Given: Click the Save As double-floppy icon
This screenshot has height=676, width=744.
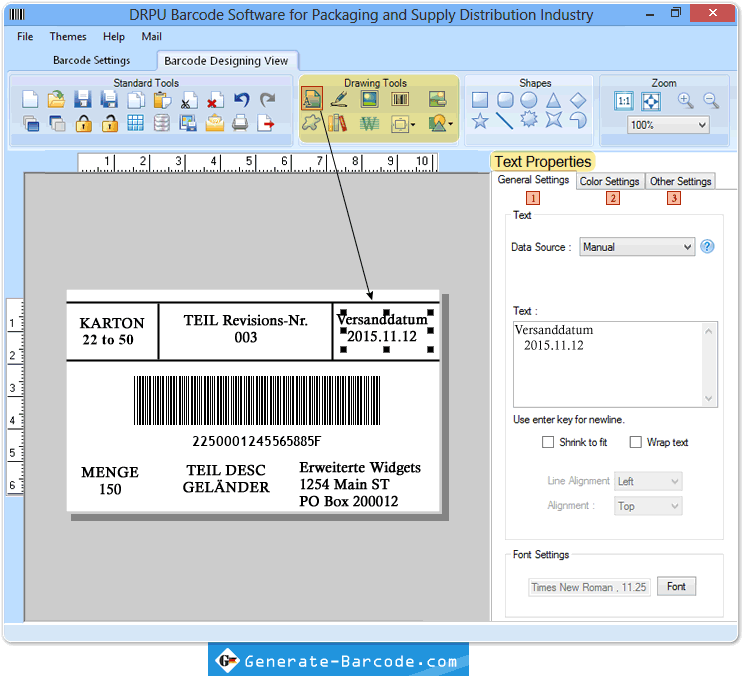Looking at the screenshot, I should 109,100.
